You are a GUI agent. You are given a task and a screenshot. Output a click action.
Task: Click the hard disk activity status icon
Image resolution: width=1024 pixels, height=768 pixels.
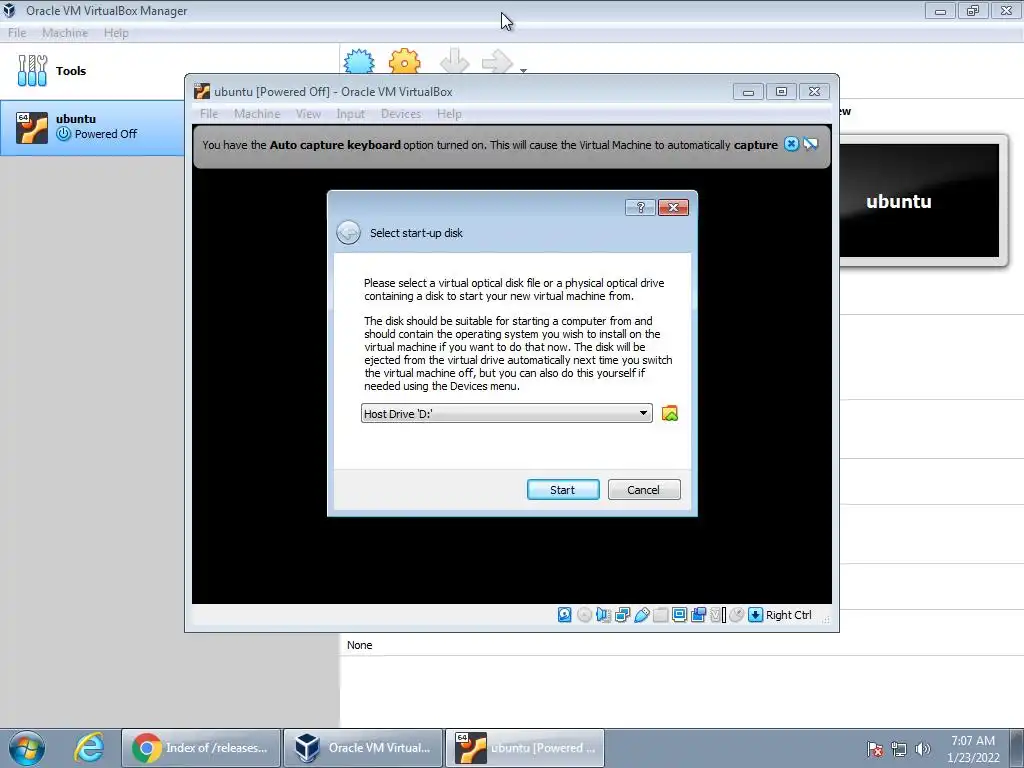click(565, 615)
